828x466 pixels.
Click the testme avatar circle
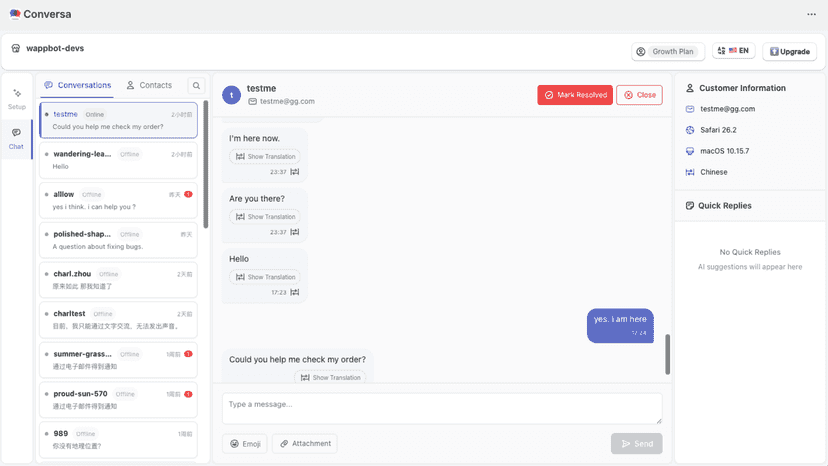click(231, 95)
